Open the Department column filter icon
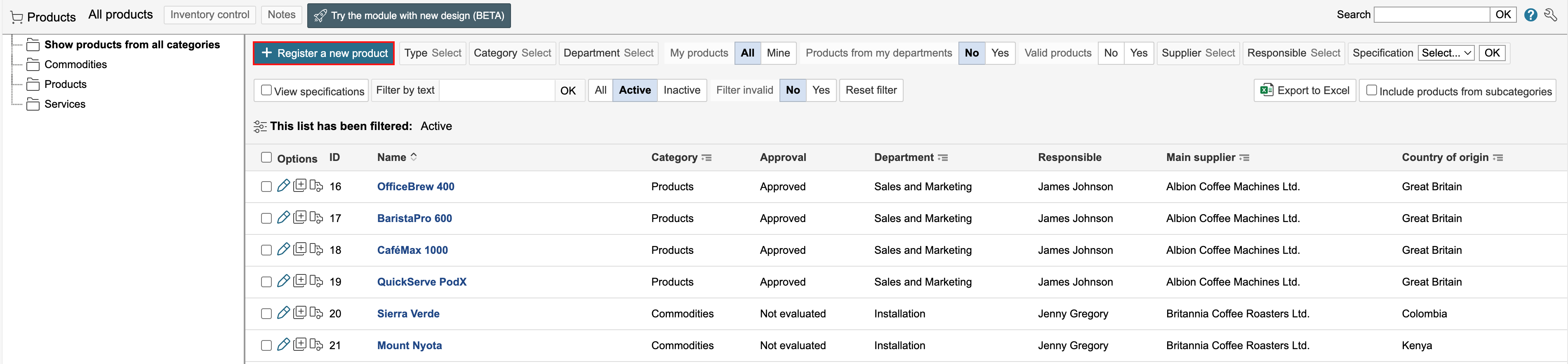 tap(942, 158)
